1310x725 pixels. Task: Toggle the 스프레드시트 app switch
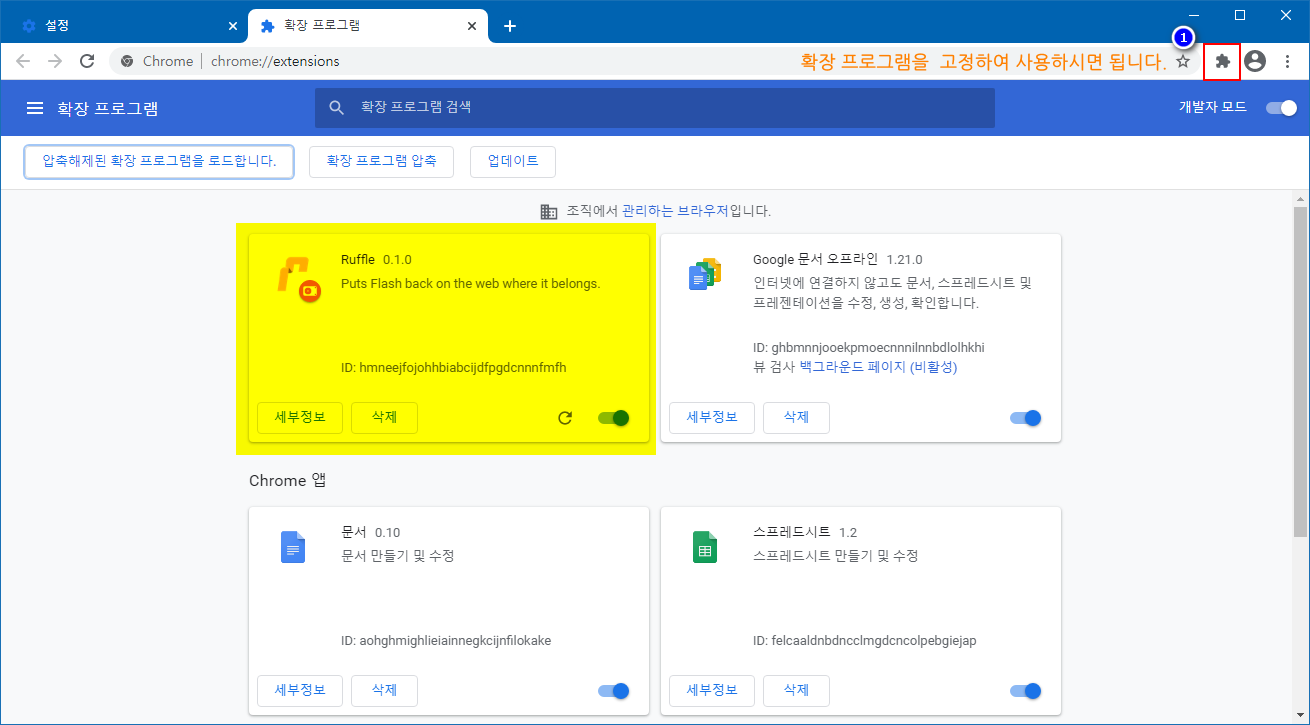tap(1026, 690)
